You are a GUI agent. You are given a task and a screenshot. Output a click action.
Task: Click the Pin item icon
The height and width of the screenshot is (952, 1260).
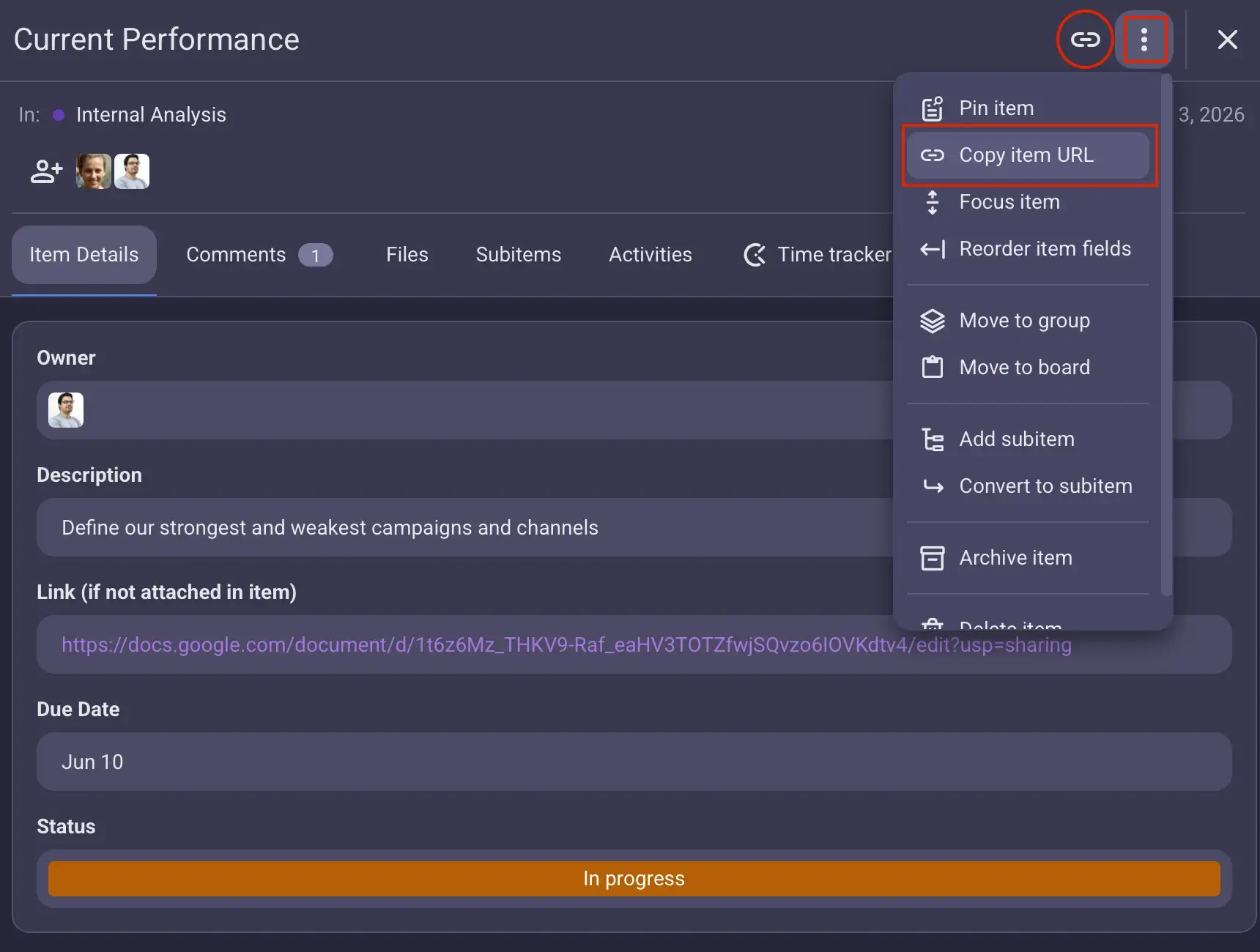pos(933,108)
